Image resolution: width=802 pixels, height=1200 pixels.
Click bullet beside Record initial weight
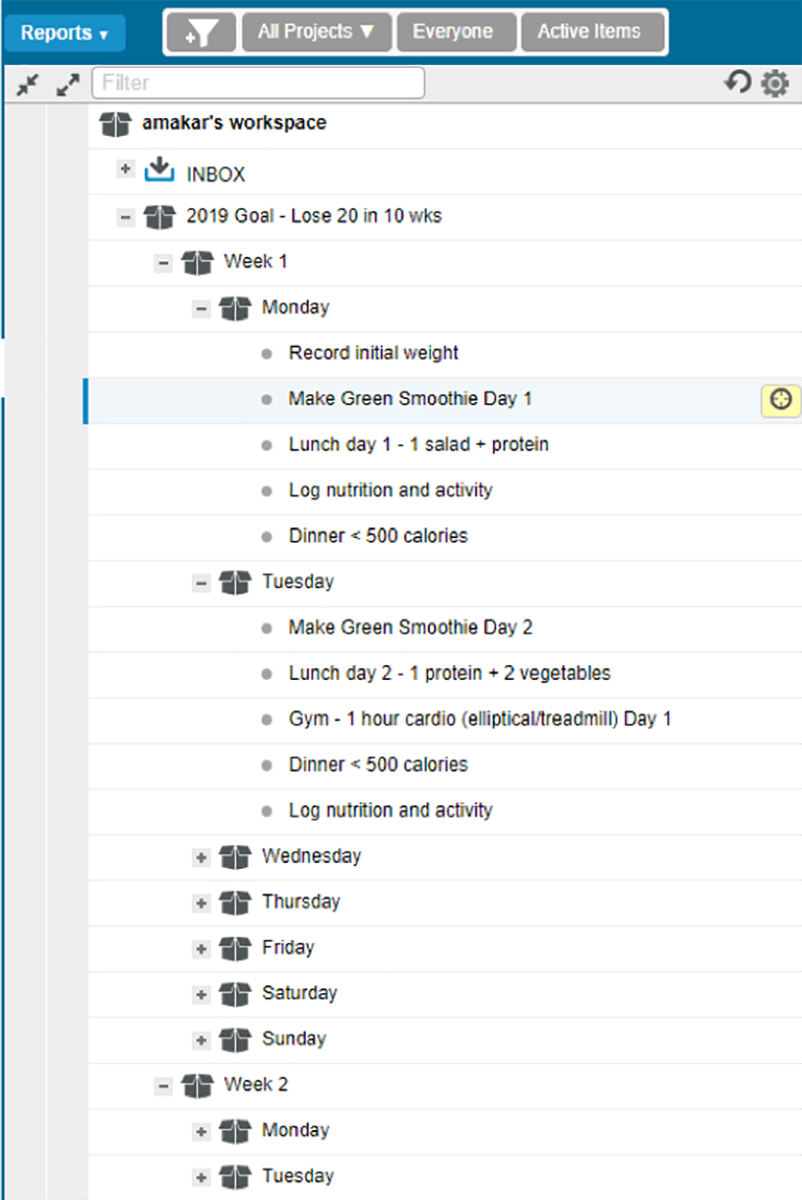pyautogui.click(x=266, y=354)
